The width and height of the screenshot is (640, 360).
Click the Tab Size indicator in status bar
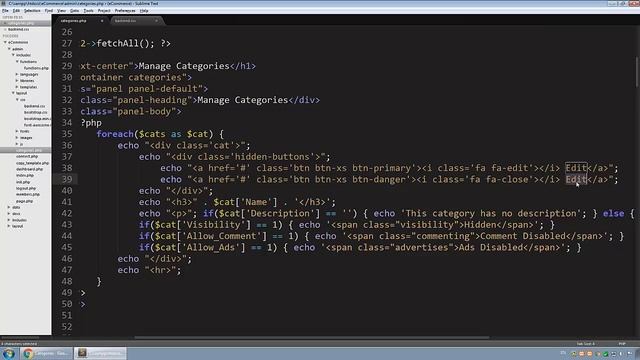[x=586, y=344]
